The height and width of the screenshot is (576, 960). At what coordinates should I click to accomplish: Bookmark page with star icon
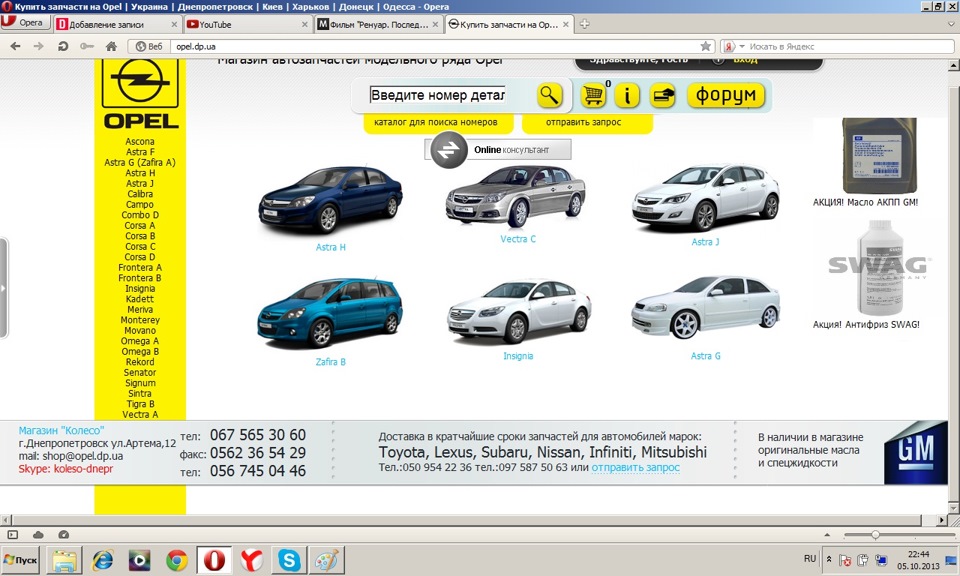pyautogui.click(x=705, y=47)
